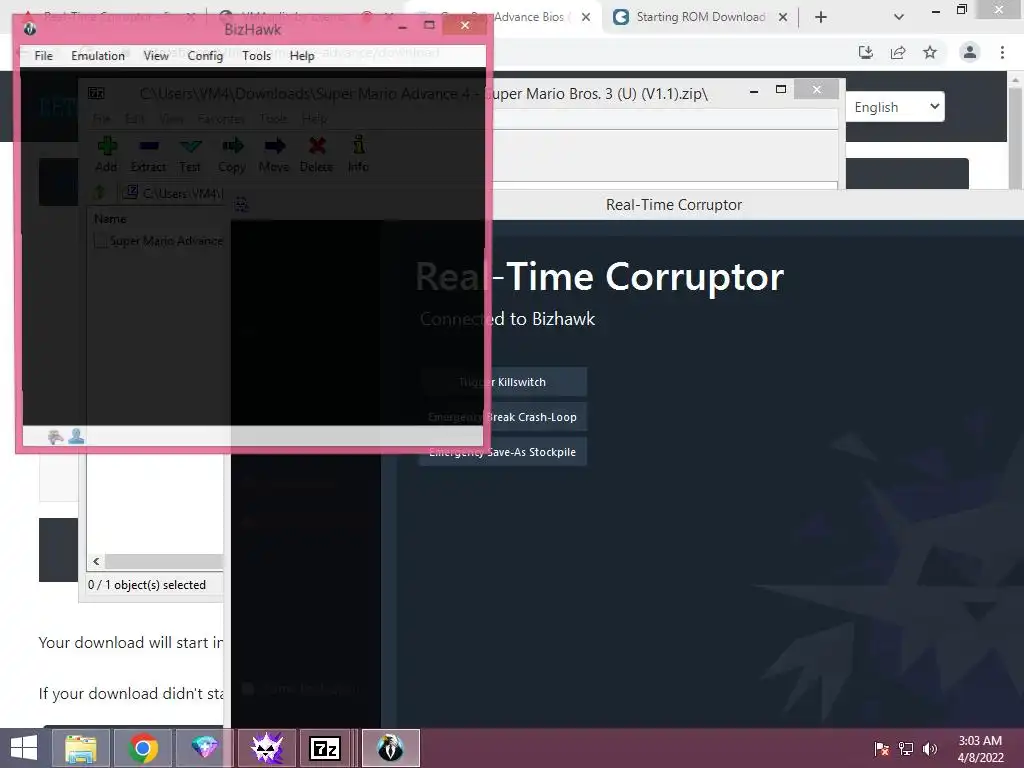Open Chrome's three-dot menu

pyautogui.click(x=1002, y=52)
